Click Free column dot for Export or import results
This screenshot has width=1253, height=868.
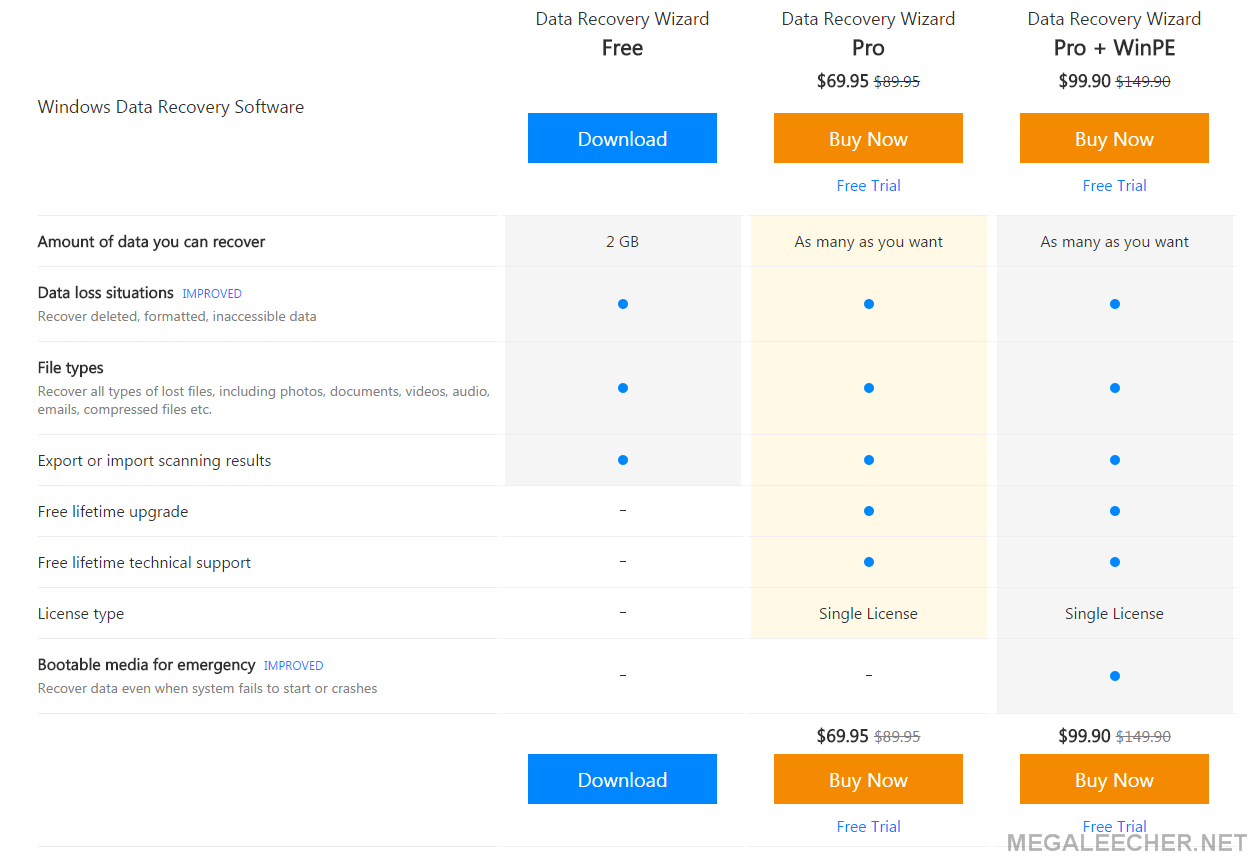coord(622,460)
